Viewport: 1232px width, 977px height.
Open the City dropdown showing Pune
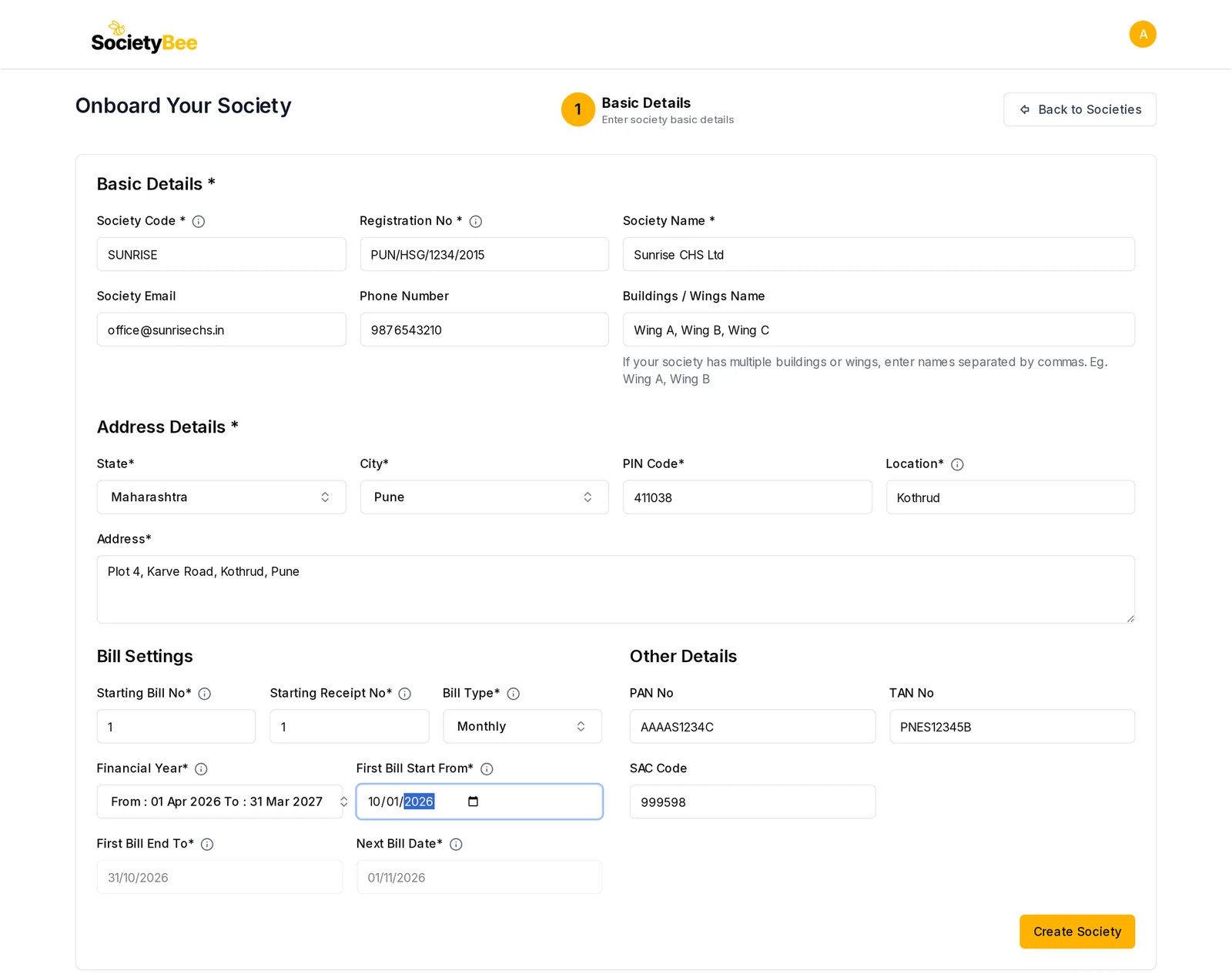point(484,497)
